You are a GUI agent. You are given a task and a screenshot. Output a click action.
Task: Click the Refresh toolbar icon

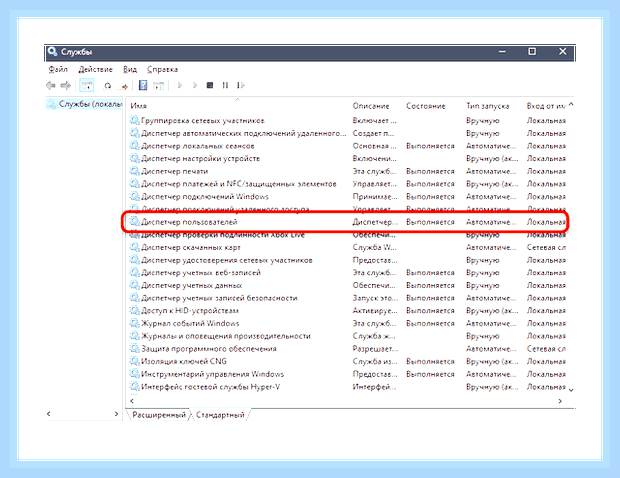(108, 85)
